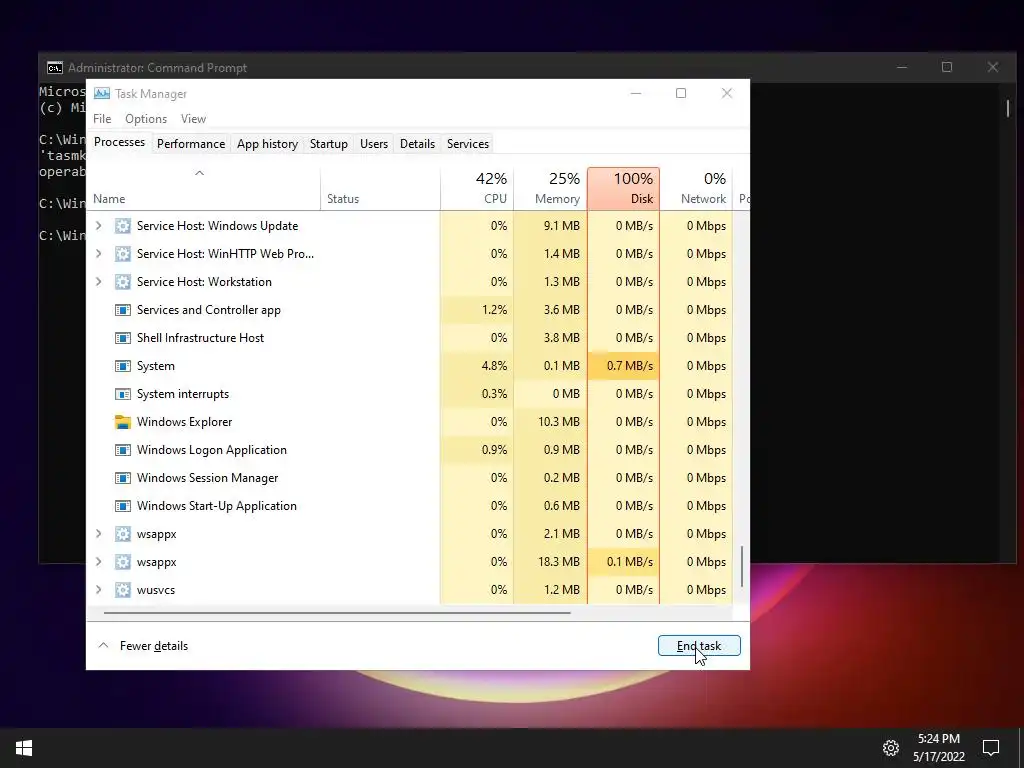Expand the wusvcs process group
Viewport: 1024px width, 768px height.
pos(99,590)
